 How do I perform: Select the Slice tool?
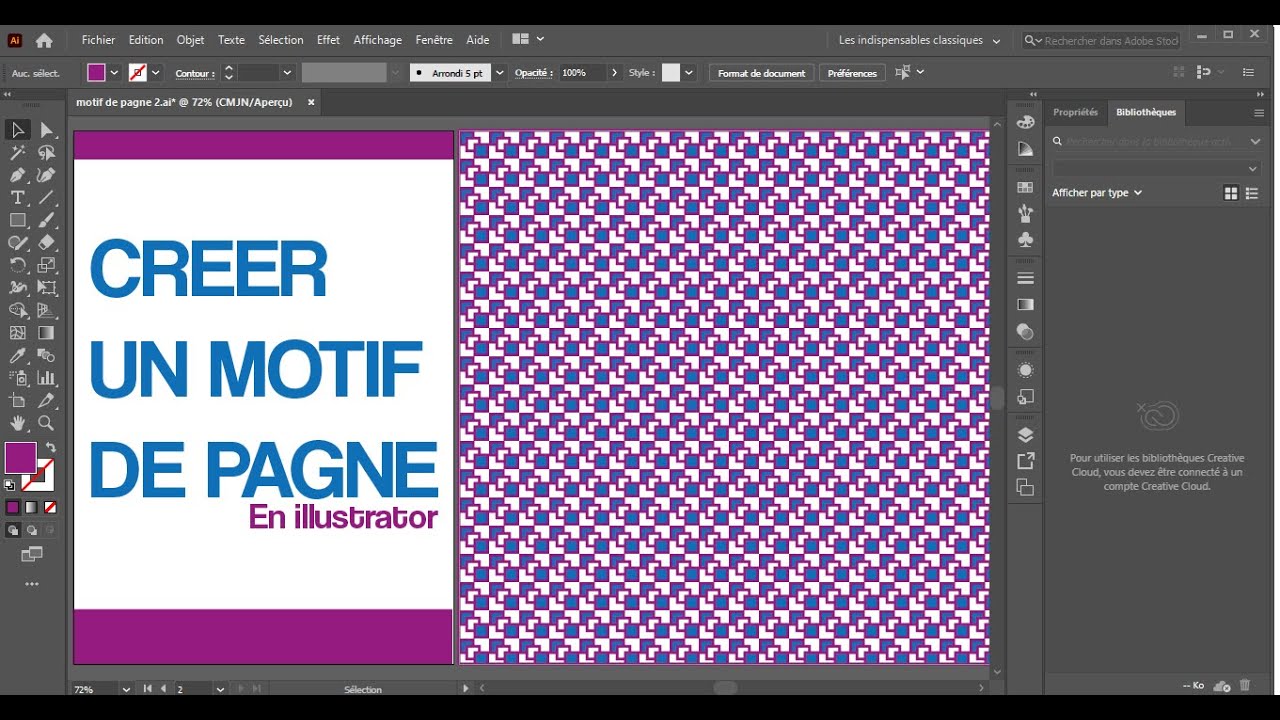pos(46,401)
